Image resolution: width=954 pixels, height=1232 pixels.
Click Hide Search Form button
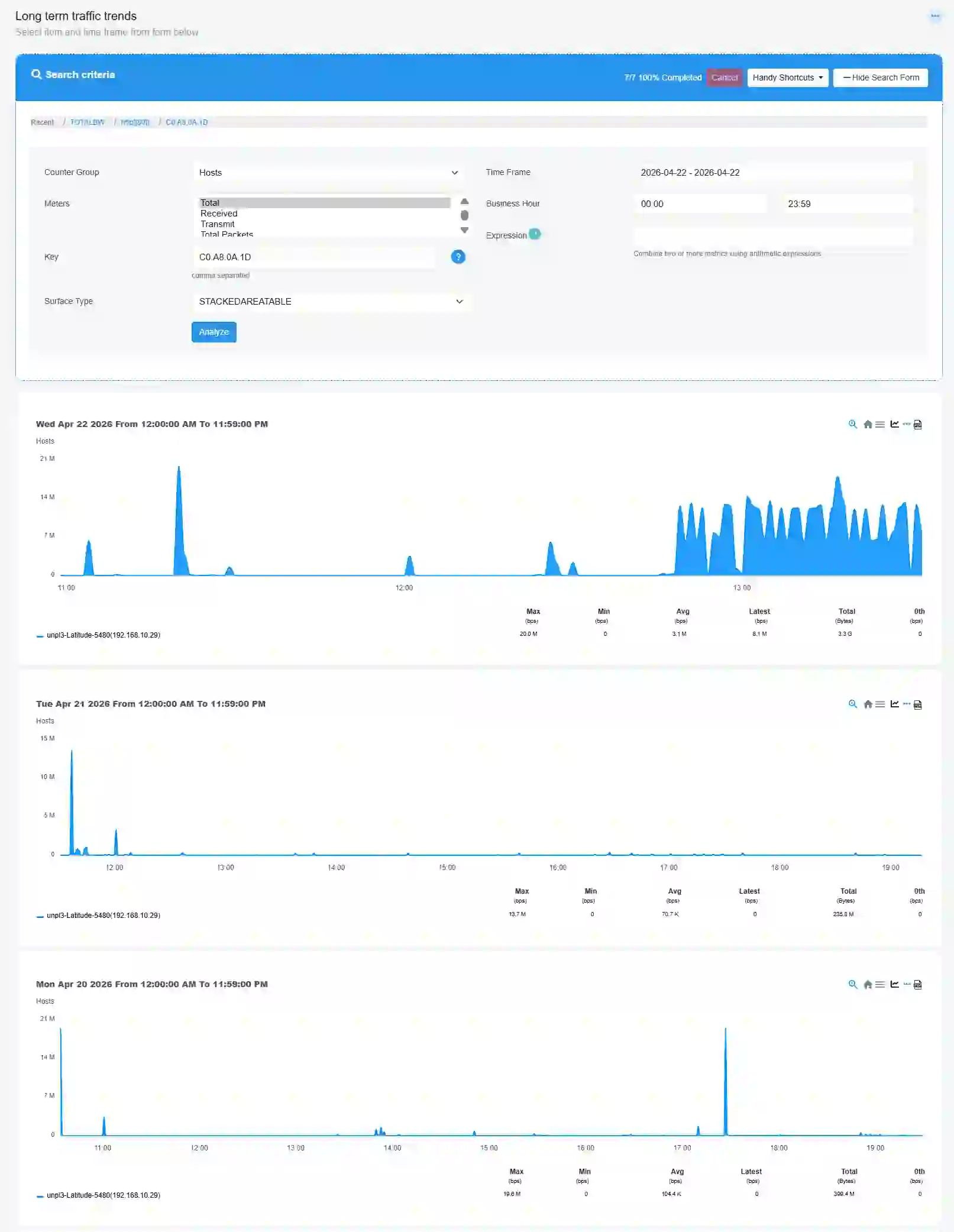(880, 77)
